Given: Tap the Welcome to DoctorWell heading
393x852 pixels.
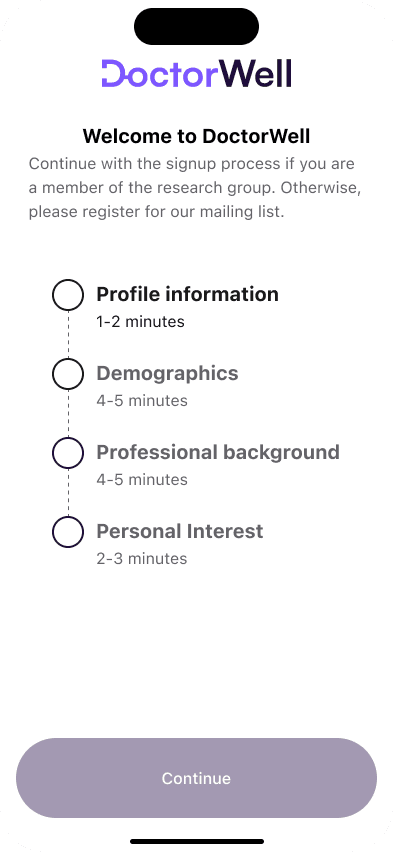Looking at the screenshot, I should (x=196, y=136).
